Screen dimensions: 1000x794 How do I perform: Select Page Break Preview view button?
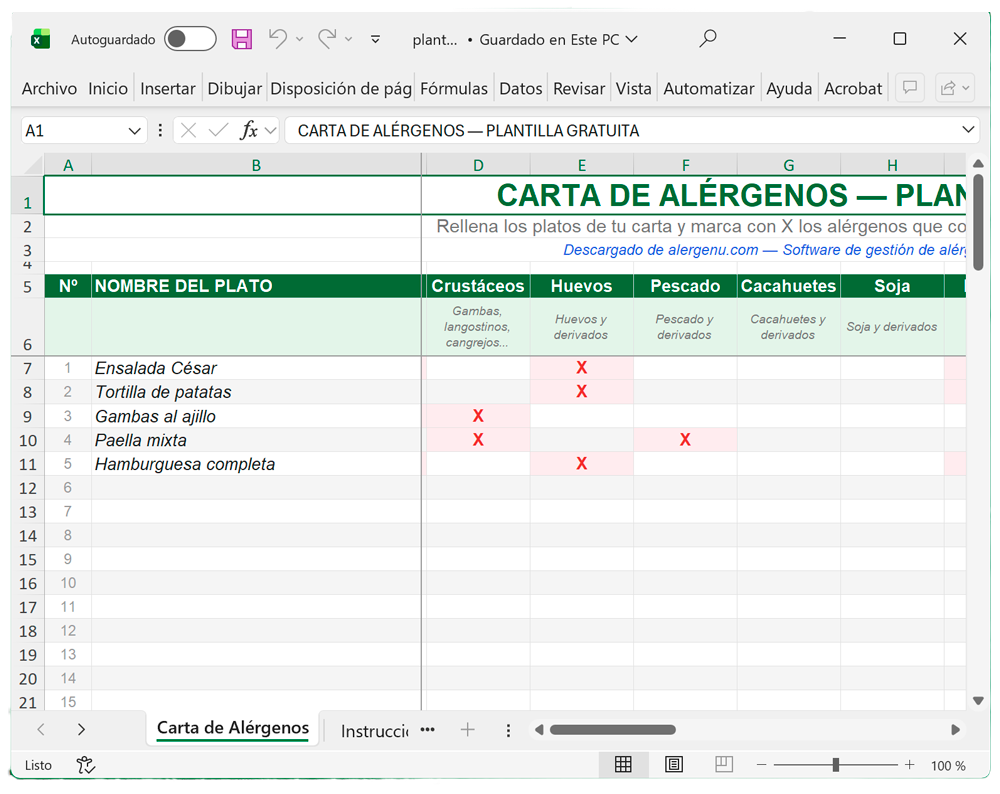(724, 765)
